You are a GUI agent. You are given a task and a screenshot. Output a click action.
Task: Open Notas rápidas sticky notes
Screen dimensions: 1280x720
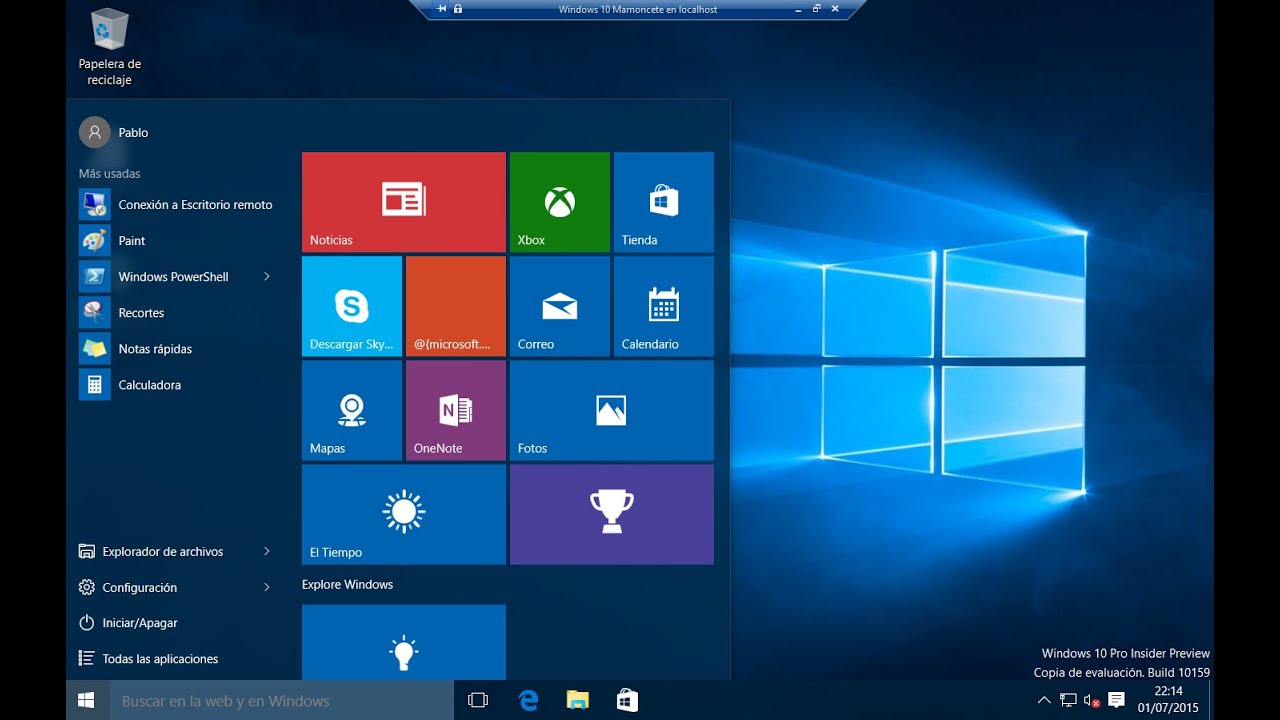[x=176, y=349]
